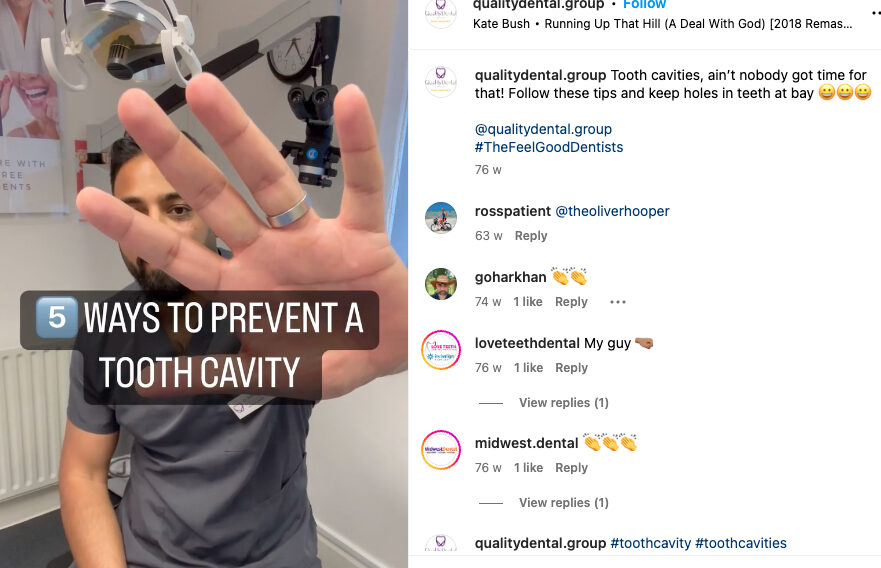Follow the qualitydental.group account
This screenshot has height=568, width=881.
pyautogui.click(x=644, y=4)
